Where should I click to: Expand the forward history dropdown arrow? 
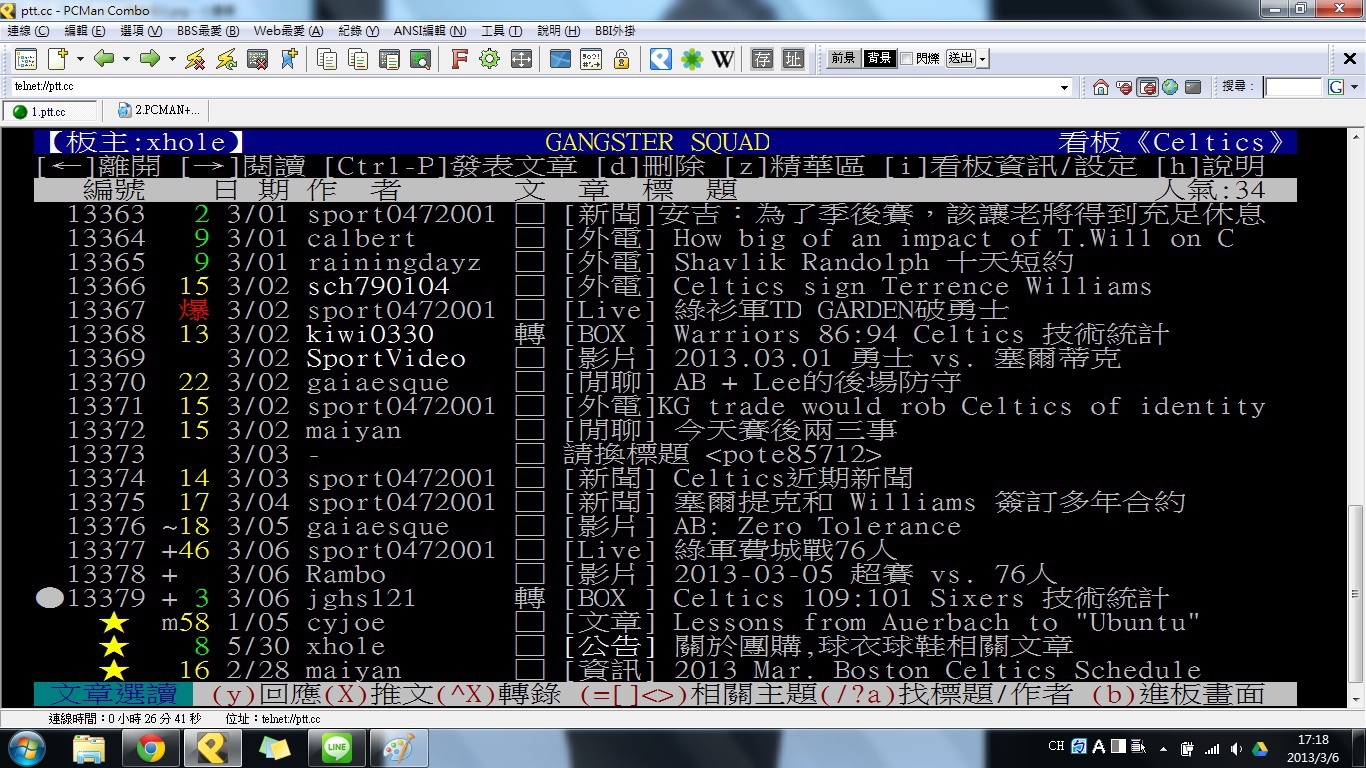coord(172,59)
